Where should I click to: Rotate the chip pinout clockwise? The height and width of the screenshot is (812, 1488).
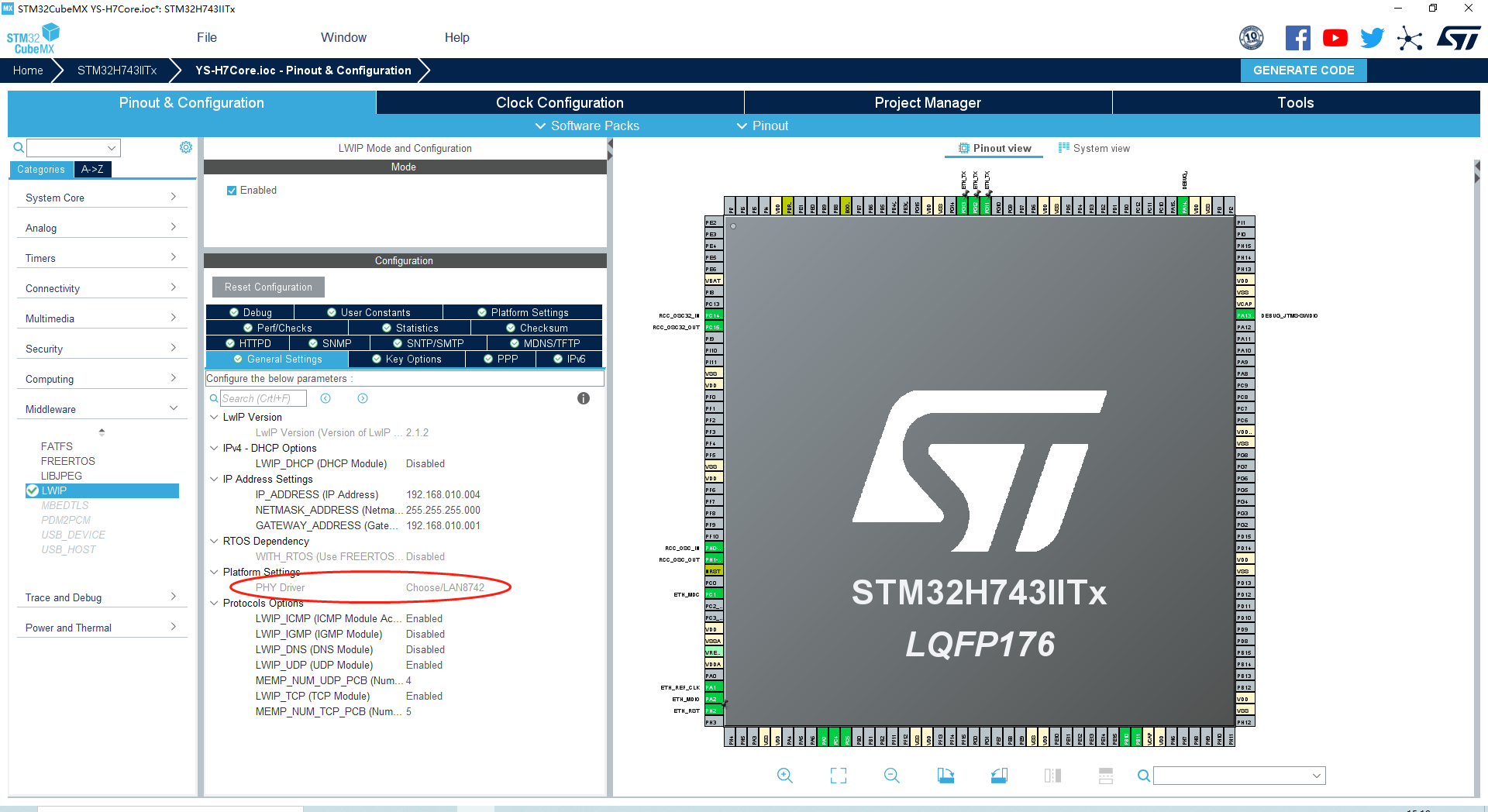click(945, 776)
